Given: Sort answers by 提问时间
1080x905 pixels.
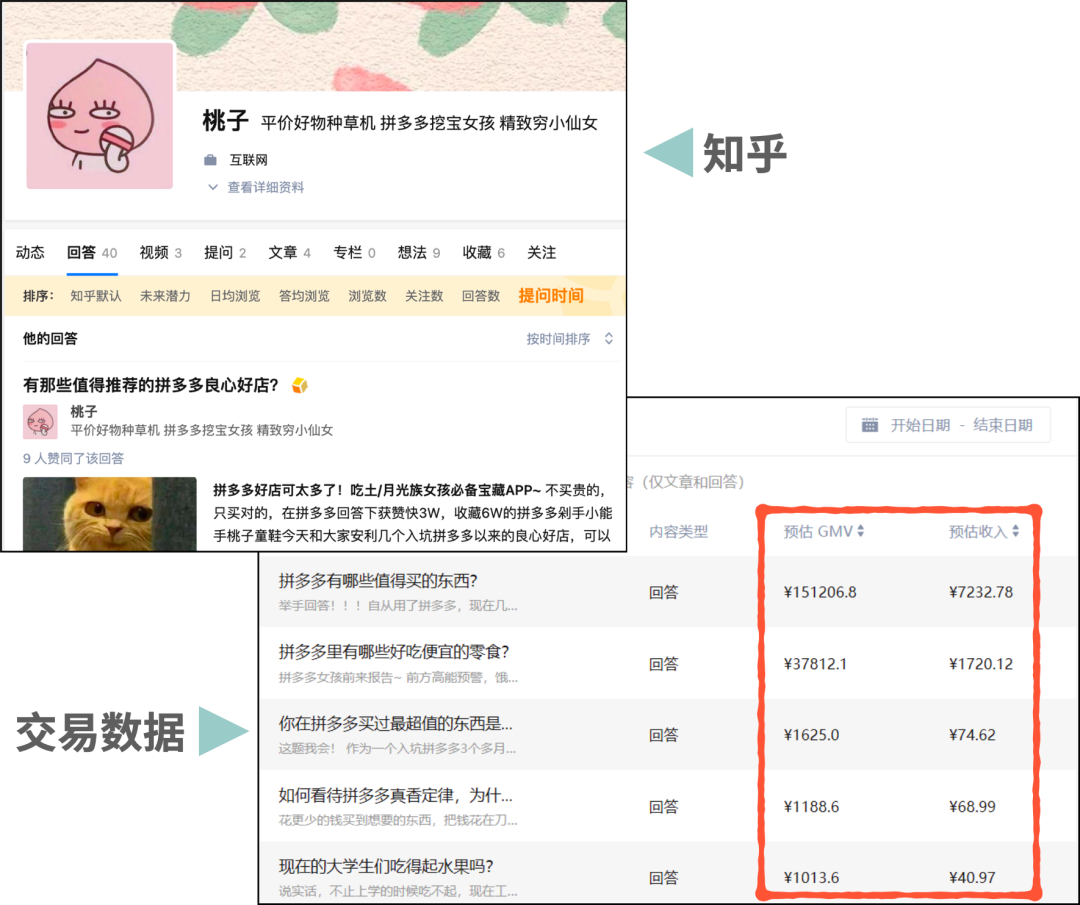Looking at the screenshot, I should [551, 296].
